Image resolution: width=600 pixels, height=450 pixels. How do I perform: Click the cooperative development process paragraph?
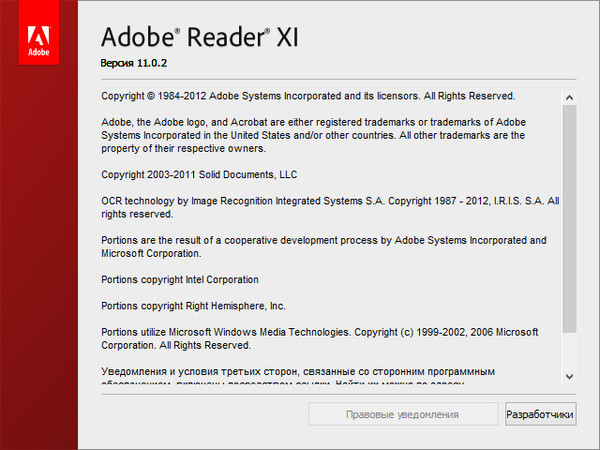click(324, 246)
